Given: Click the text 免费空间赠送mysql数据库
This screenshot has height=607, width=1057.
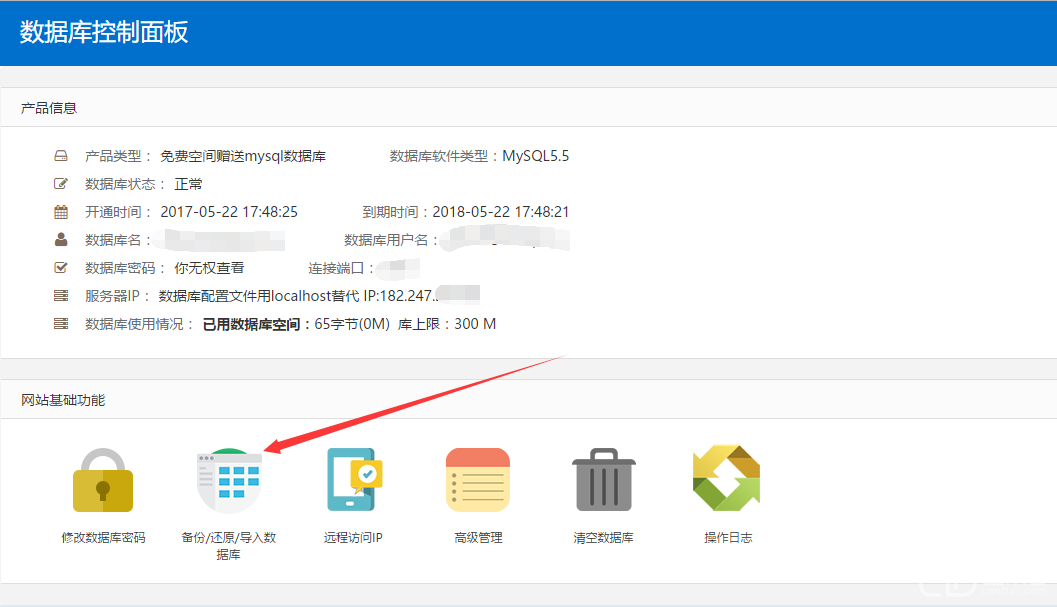Looking at the screenshot, I should (243, 156).
